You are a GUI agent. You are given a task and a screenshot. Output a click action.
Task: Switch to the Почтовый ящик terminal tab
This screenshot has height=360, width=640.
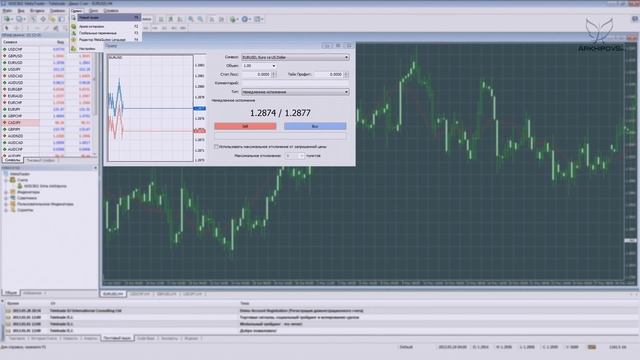point(117,338)
